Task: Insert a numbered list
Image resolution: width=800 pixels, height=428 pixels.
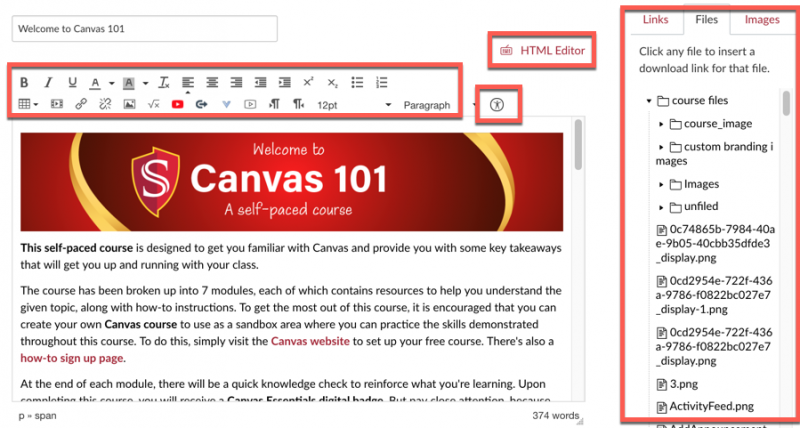Action: (382, 83)
